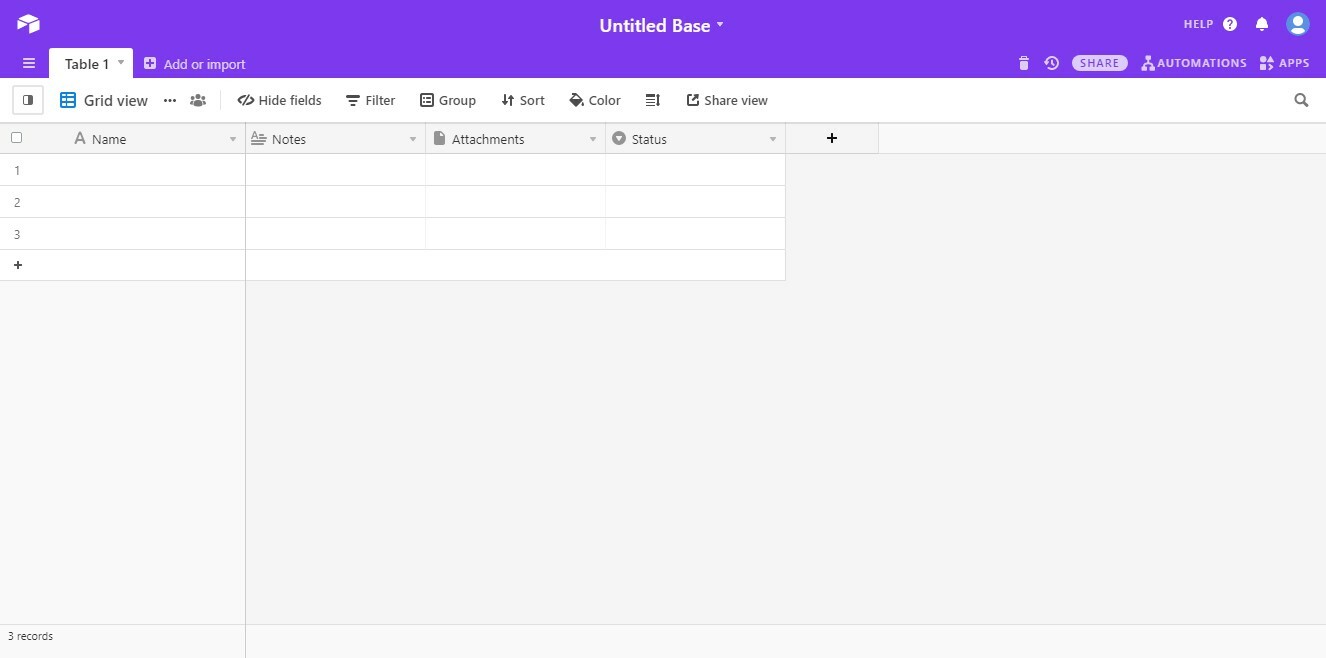Click the SHARE button
Viewport: 1326px width, 658px height.
click(x=1100, y=63)
